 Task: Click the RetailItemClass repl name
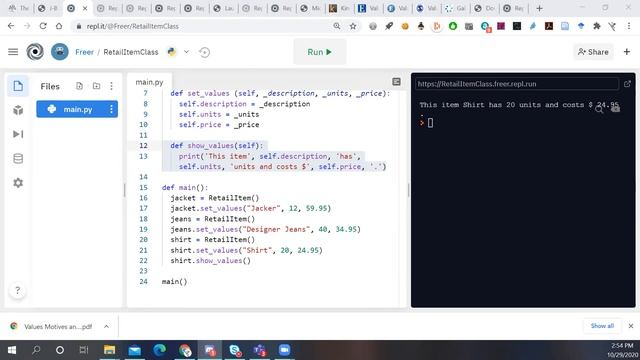(131, 52)
